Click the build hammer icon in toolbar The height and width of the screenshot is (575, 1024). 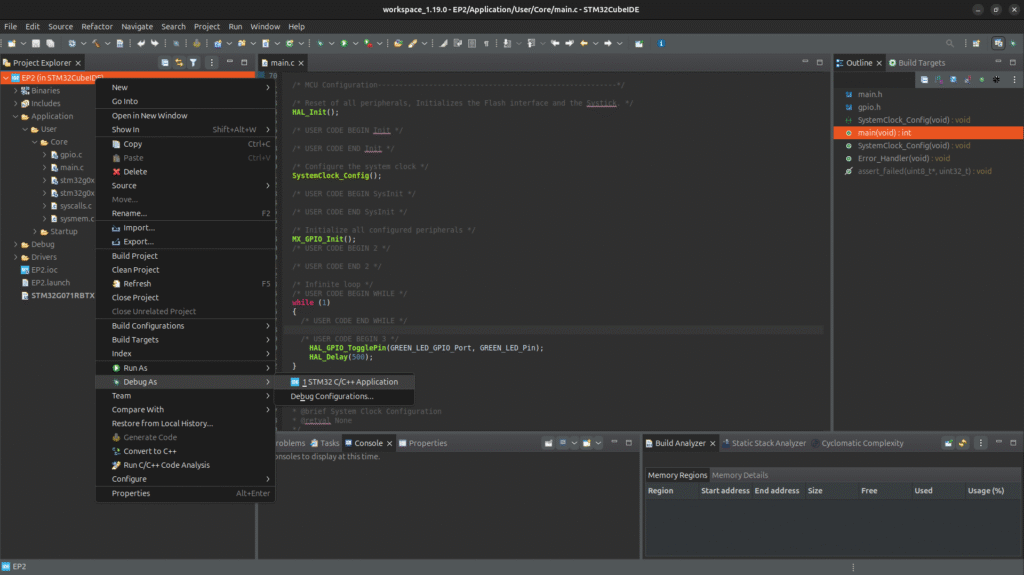(97, 43)
